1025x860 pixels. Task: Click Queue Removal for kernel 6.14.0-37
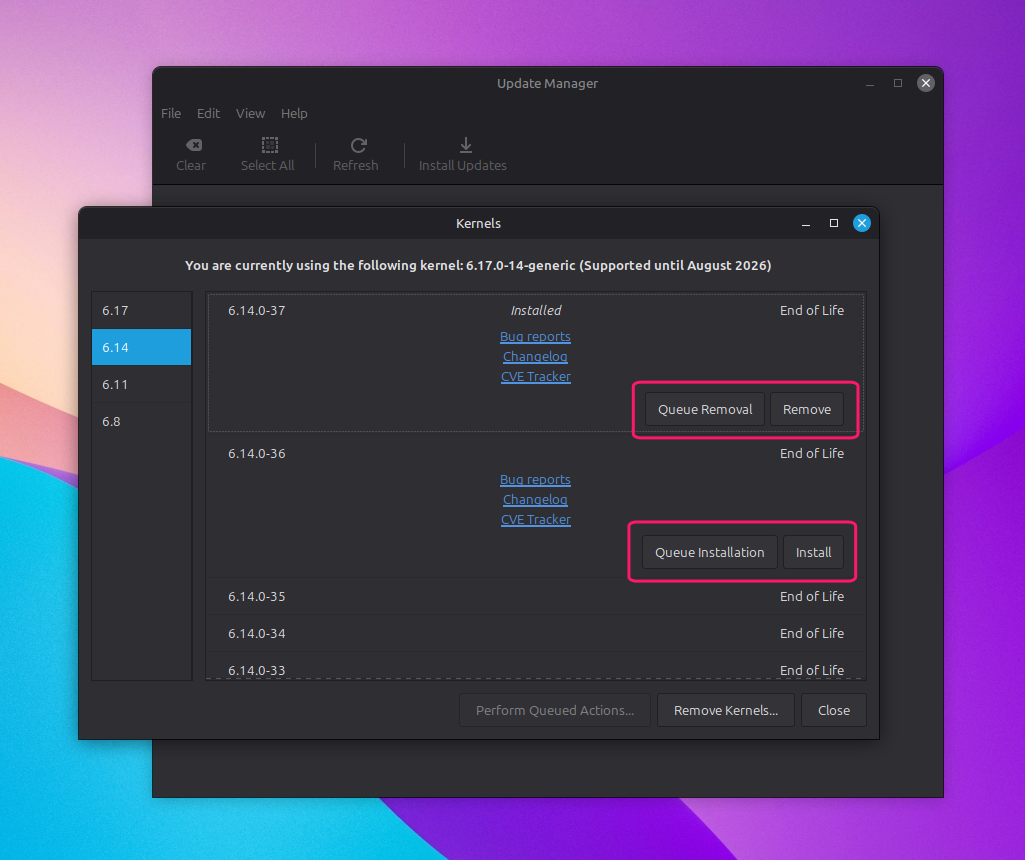[705, 409]
